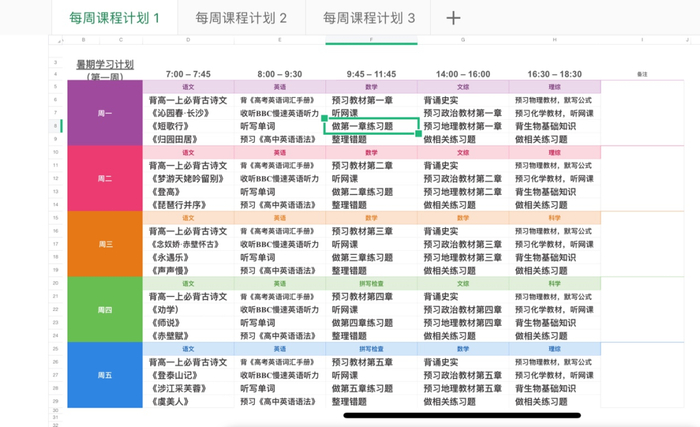Click the orange 周三 day block
Viewport: 700px width, 427px height.
(x=105, y=244)
